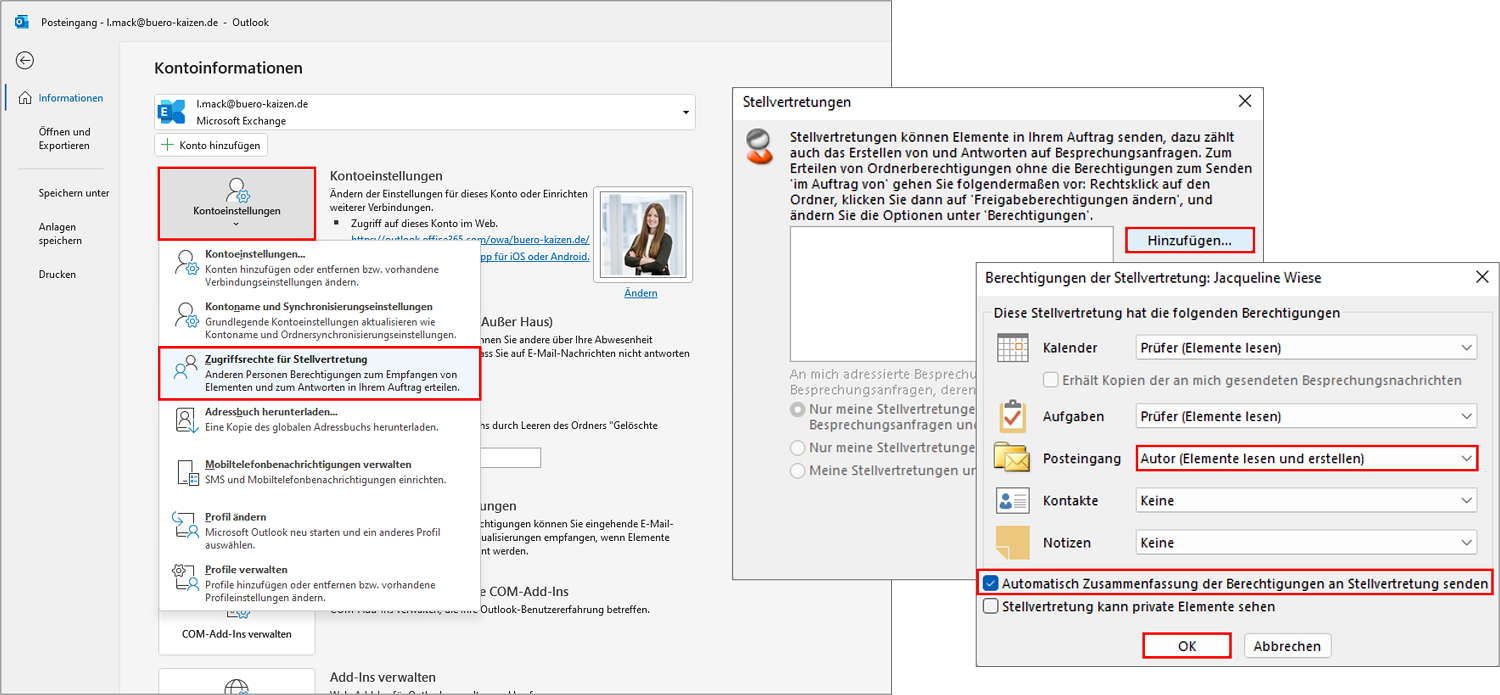Click the title 'Berechtigungen der Stellvertretung: Jacqueline Wiese'
This screenshot has width=1500, height=695.
point(1154,278)
